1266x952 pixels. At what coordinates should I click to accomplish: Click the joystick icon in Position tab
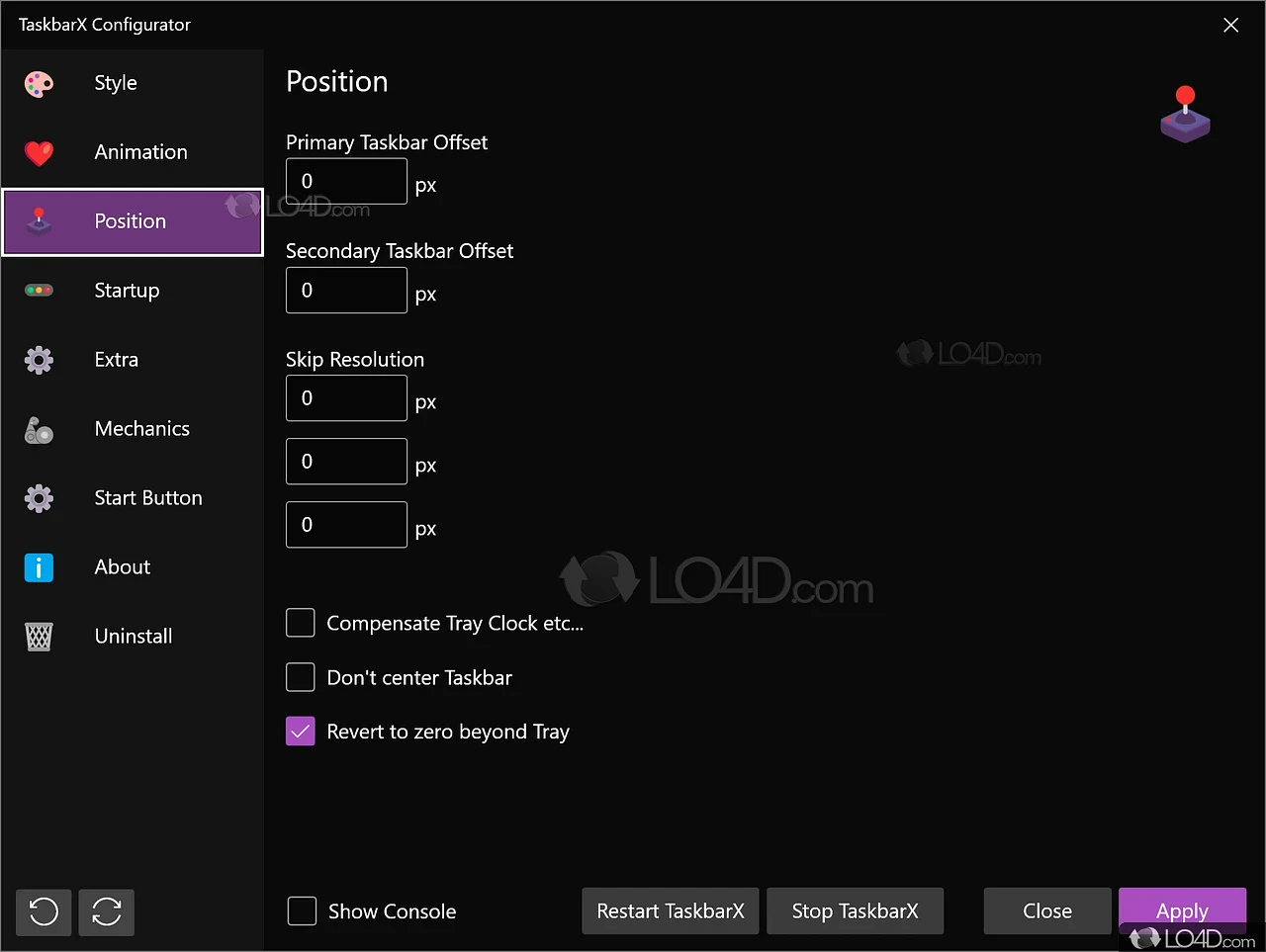coord(39,220)
